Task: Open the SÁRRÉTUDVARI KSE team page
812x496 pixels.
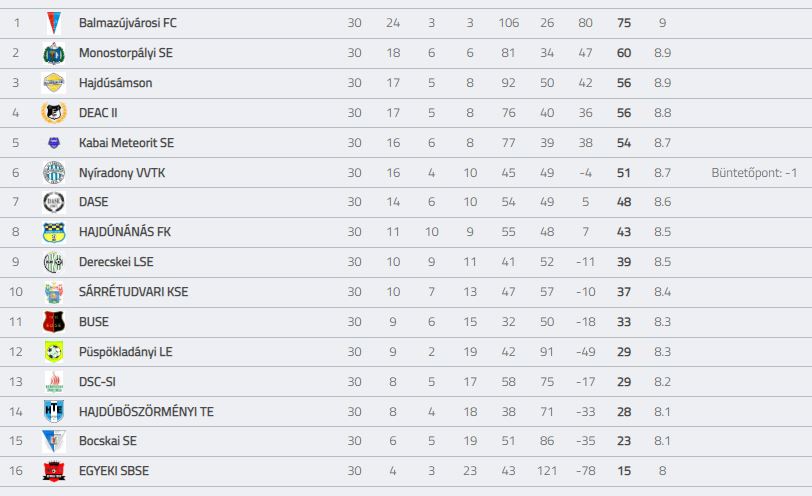Action: point(134,292)
